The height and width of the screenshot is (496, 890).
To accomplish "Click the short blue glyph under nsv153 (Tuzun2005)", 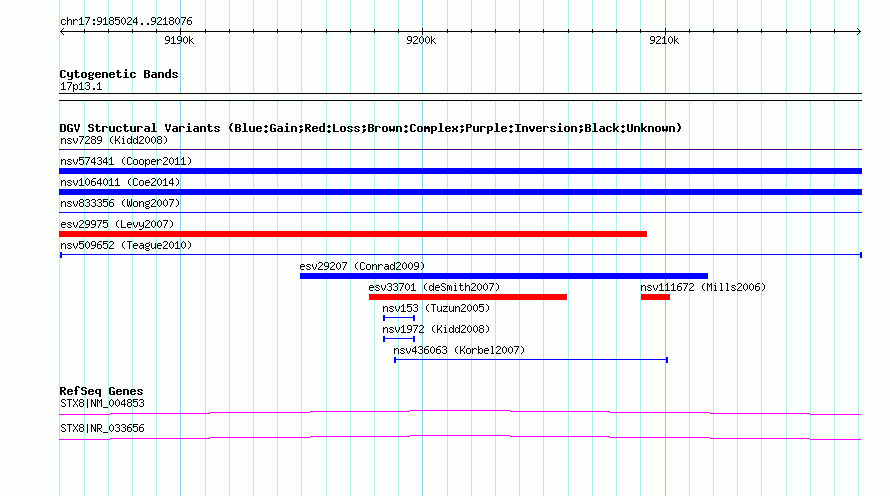I will coord(399,318).
